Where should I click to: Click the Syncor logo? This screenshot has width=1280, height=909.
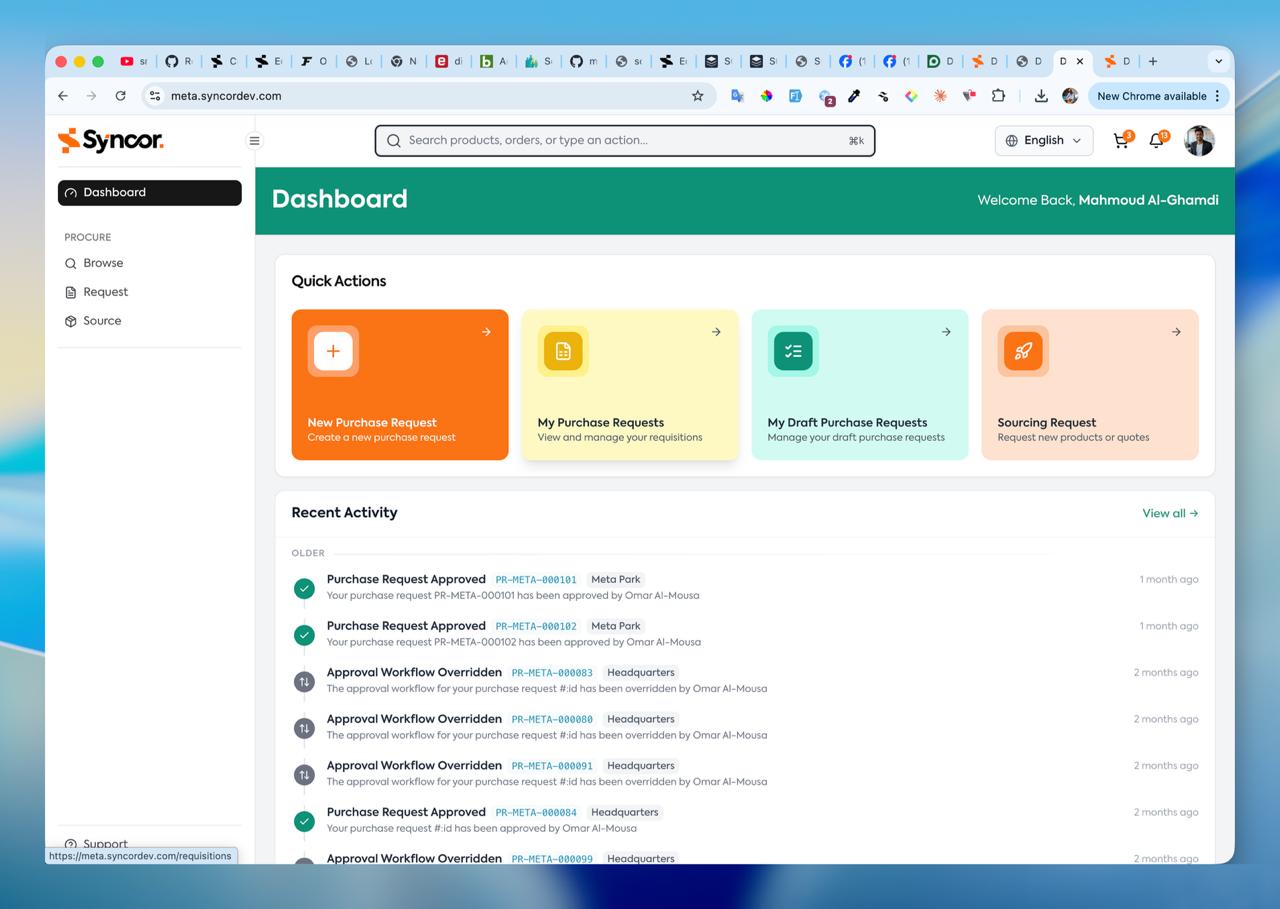110,140
